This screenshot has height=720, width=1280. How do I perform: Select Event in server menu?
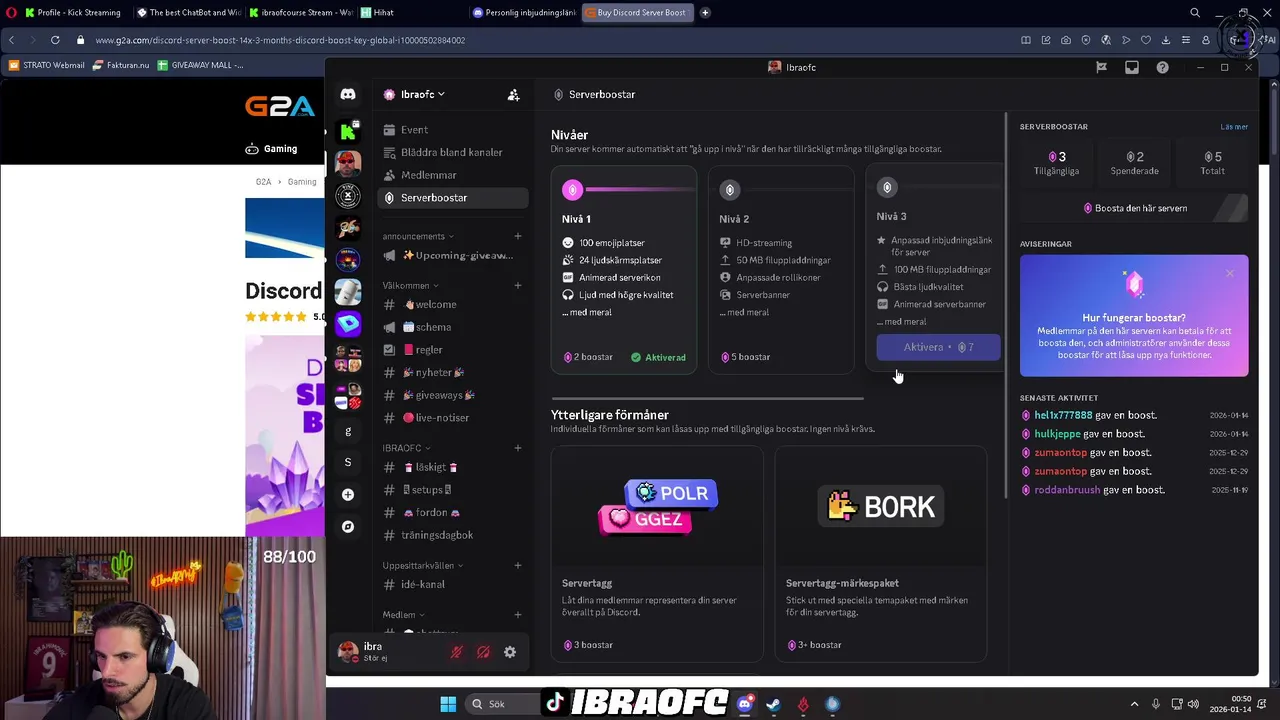click(x=453, y=130)
